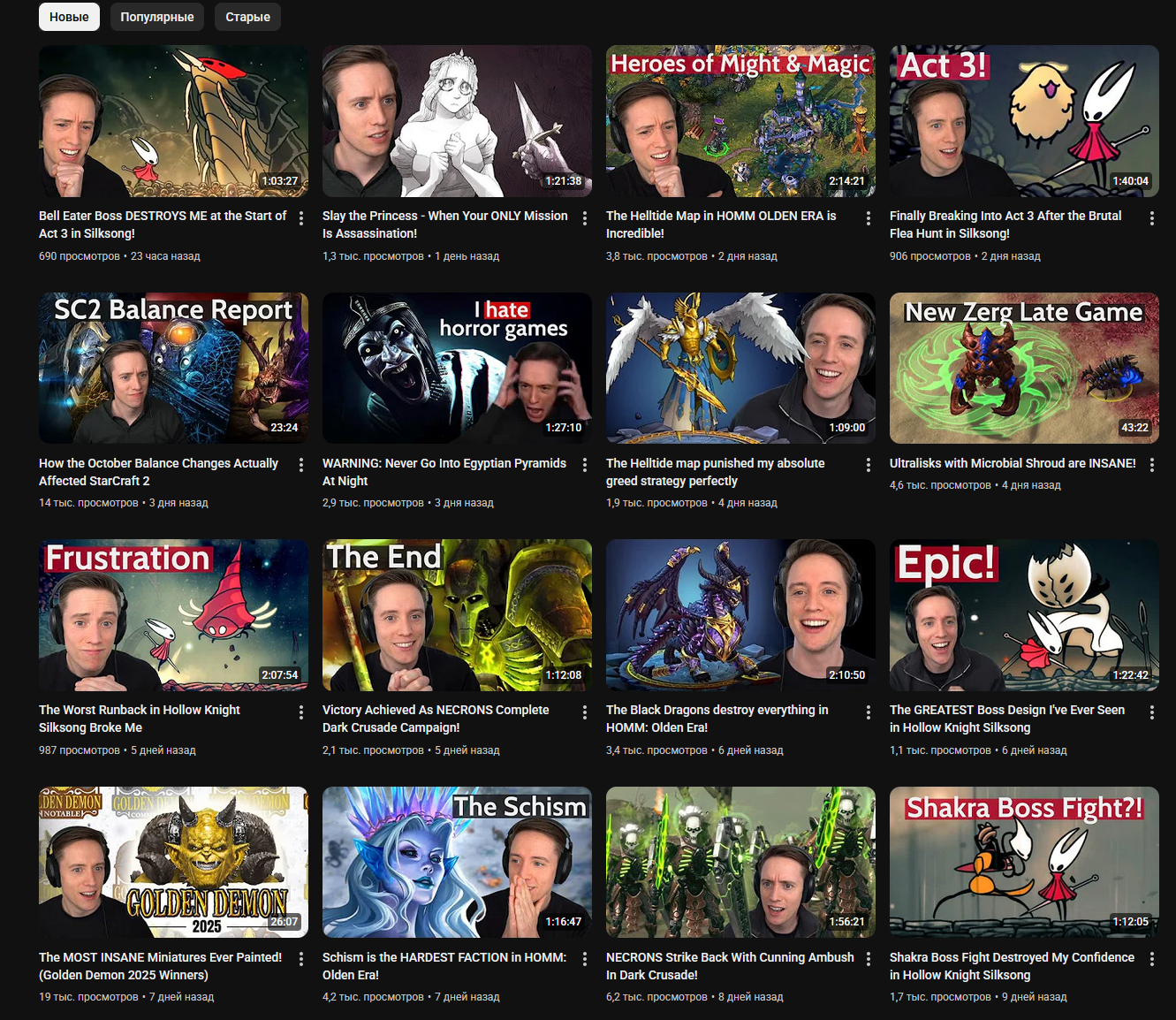Image resolution: width=1176 pixels, height=1020 pixels.
Task: Click the 4,6 тыс. просмотров • 4 дня назад text
Action: pos(975,485)
